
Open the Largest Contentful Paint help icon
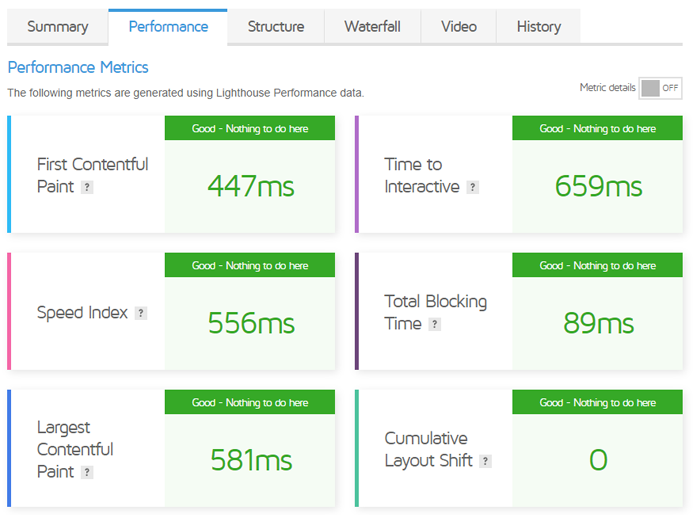(x=87, y=472)
